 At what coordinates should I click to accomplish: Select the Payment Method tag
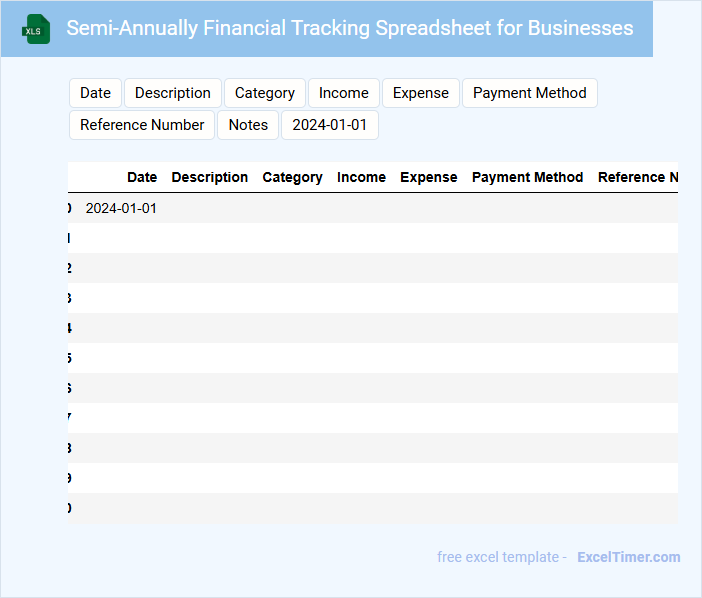tap(529, 93)
